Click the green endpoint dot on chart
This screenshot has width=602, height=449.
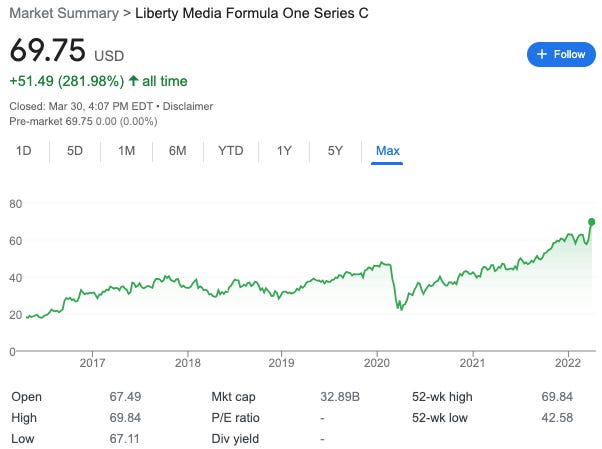click(591, 222)
